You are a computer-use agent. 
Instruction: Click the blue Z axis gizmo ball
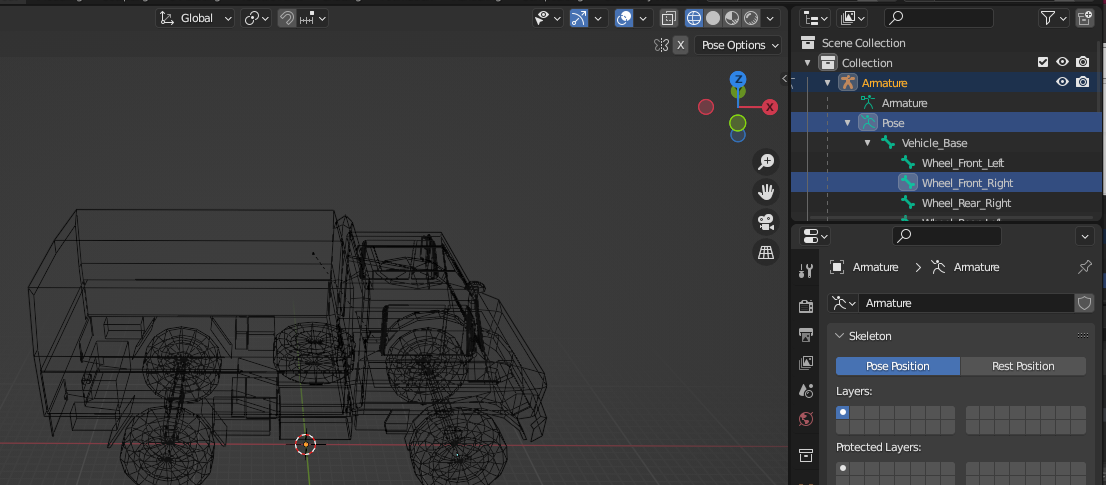738,78
